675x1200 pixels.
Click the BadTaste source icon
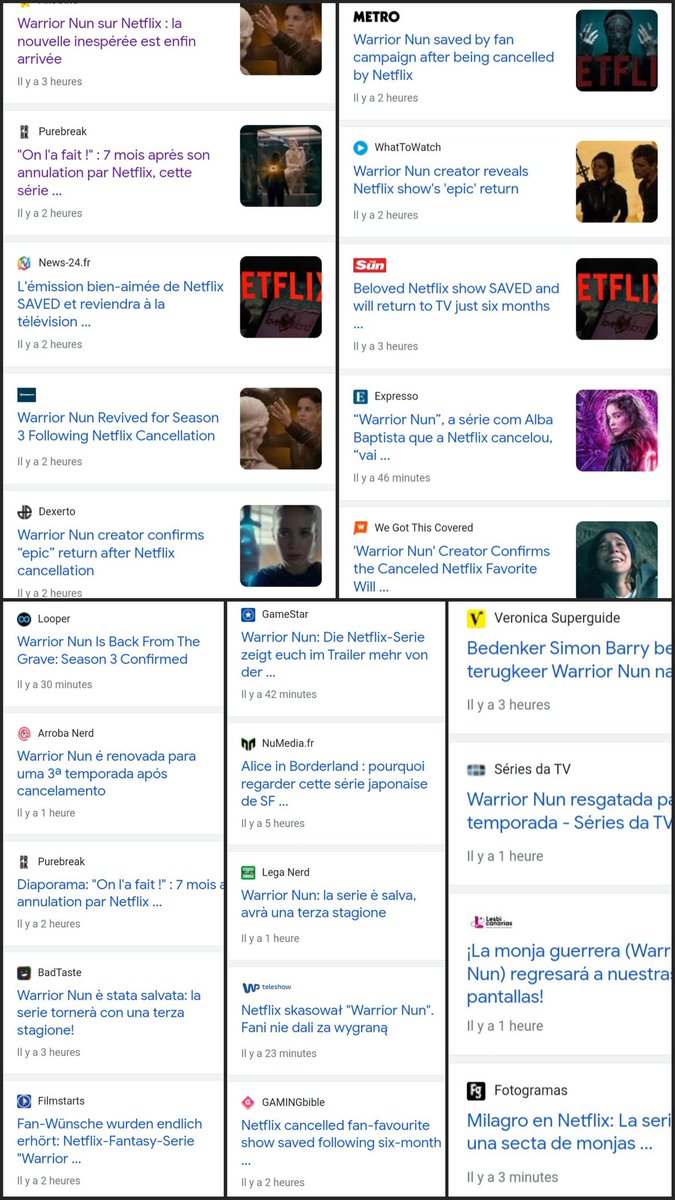[25, 972]
